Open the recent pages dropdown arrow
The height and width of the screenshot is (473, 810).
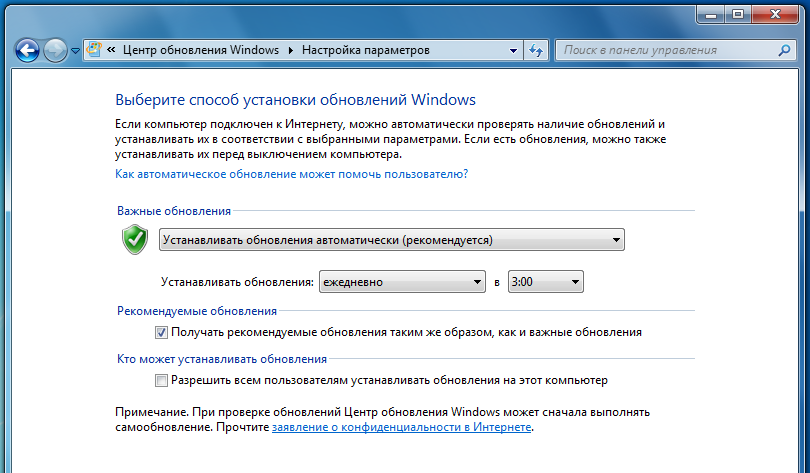[75, 51]
